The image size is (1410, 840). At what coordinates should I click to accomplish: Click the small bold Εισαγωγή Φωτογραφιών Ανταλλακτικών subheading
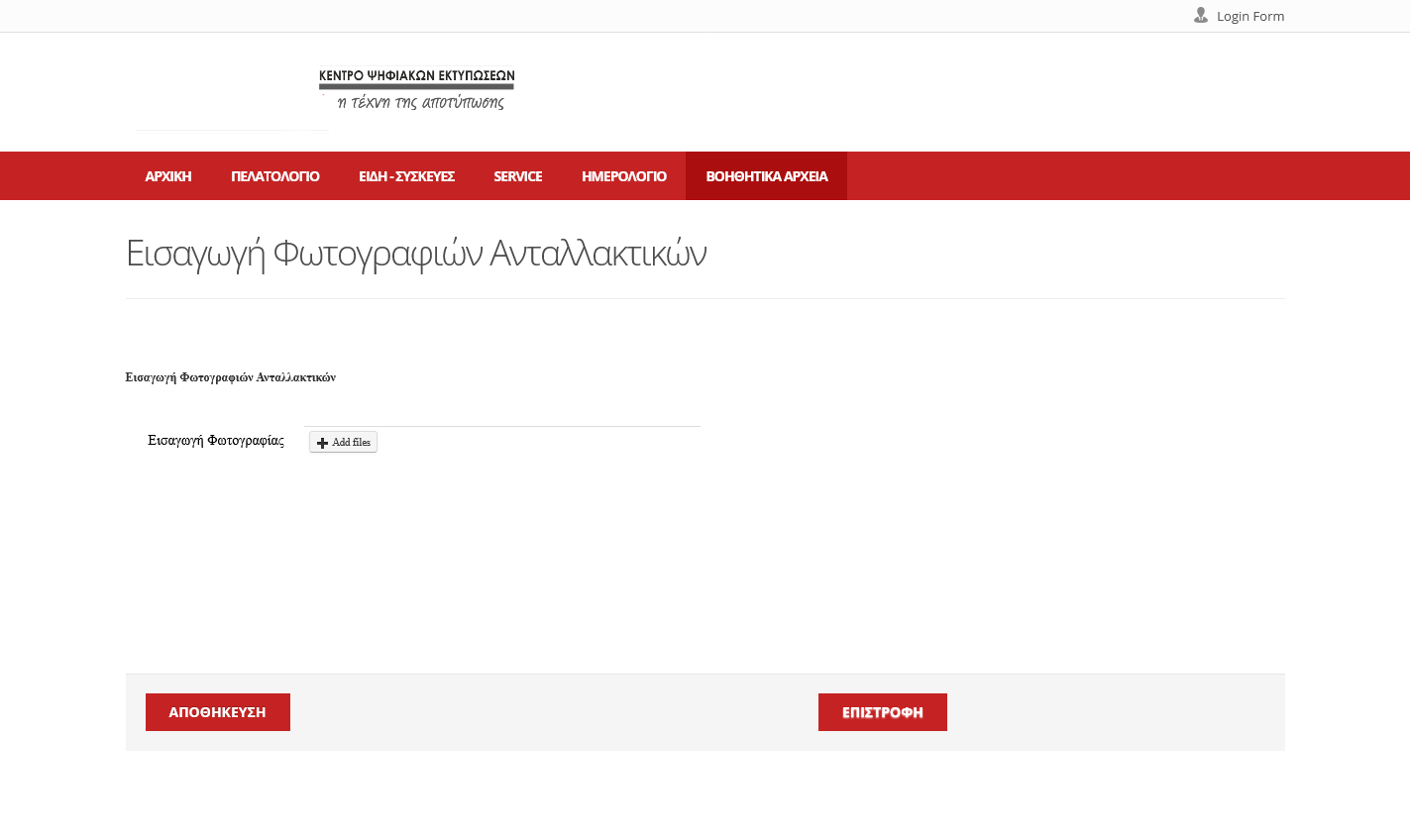pos(230,377)
